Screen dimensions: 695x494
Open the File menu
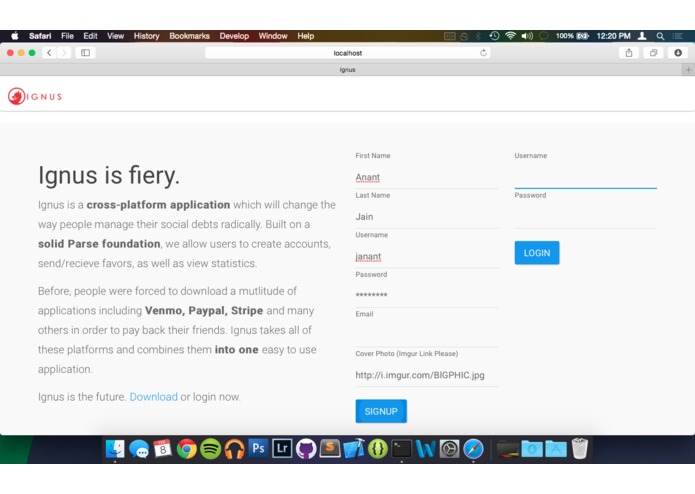[x=67, y=36]
